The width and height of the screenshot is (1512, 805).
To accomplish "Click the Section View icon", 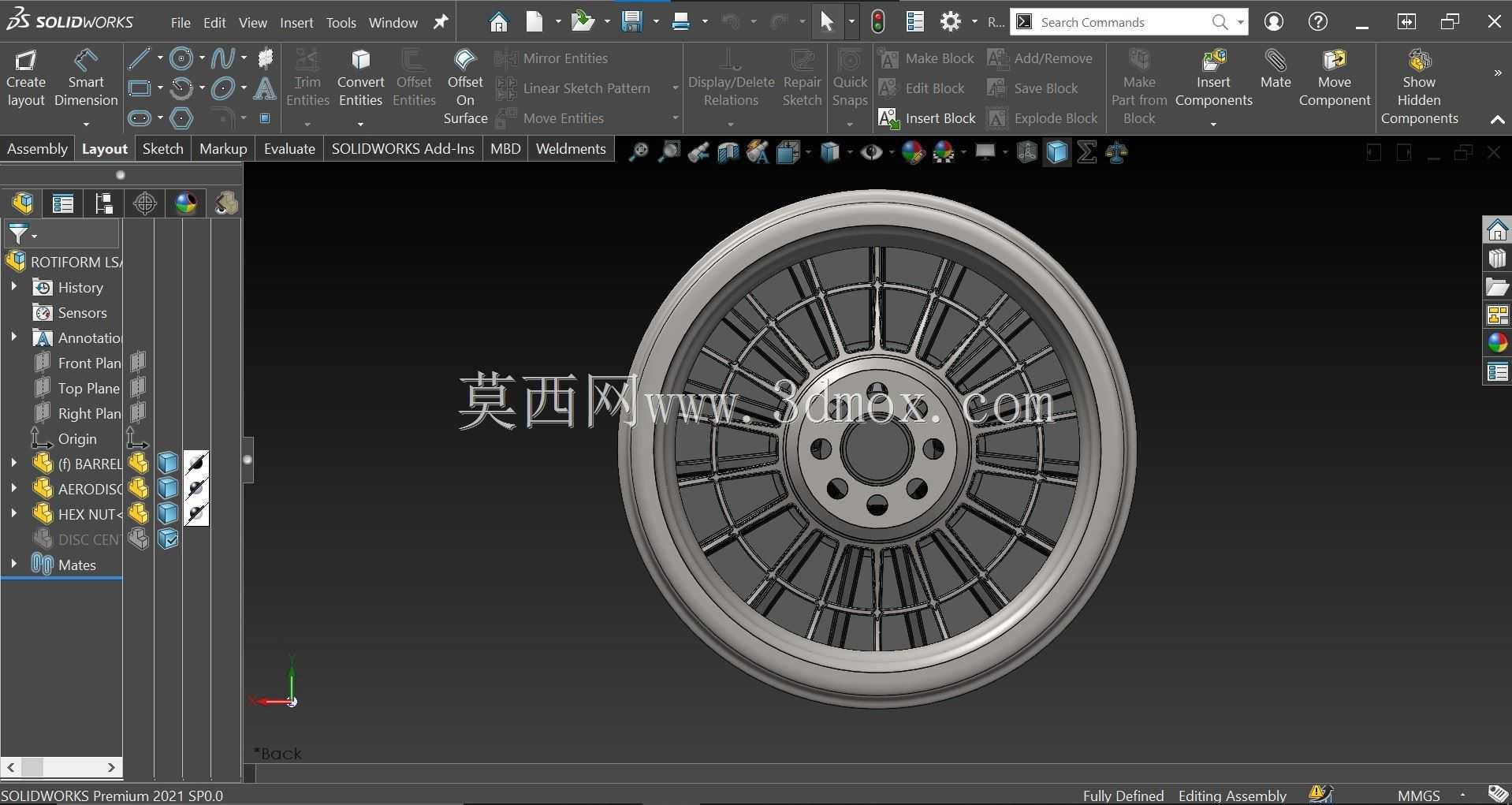I will 728,152.
